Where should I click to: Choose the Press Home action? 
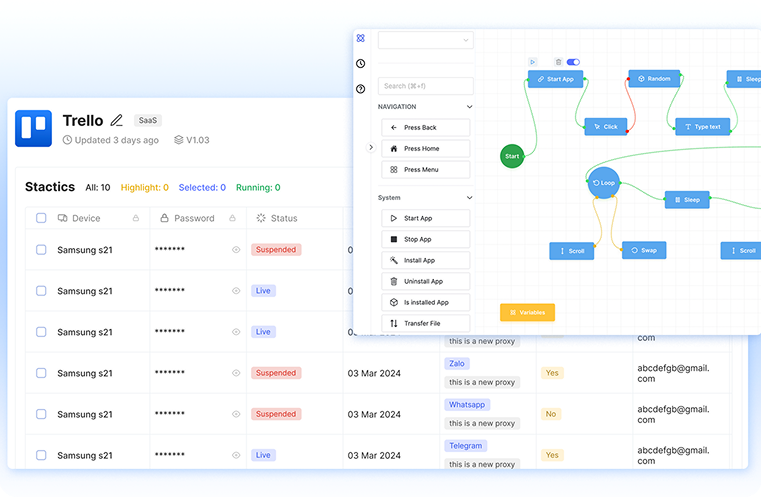pos(426,149)
